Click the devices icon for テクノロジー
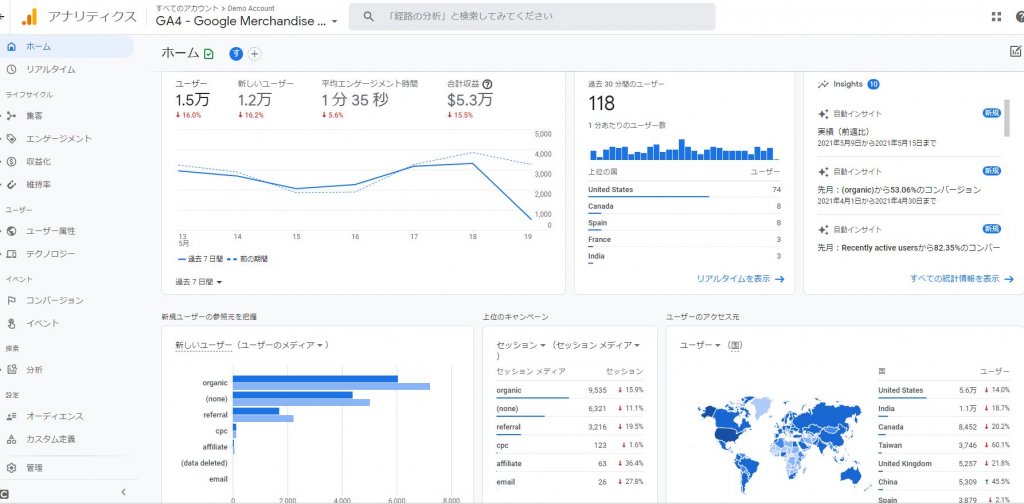1024x504 pixels. coord(11,253)
